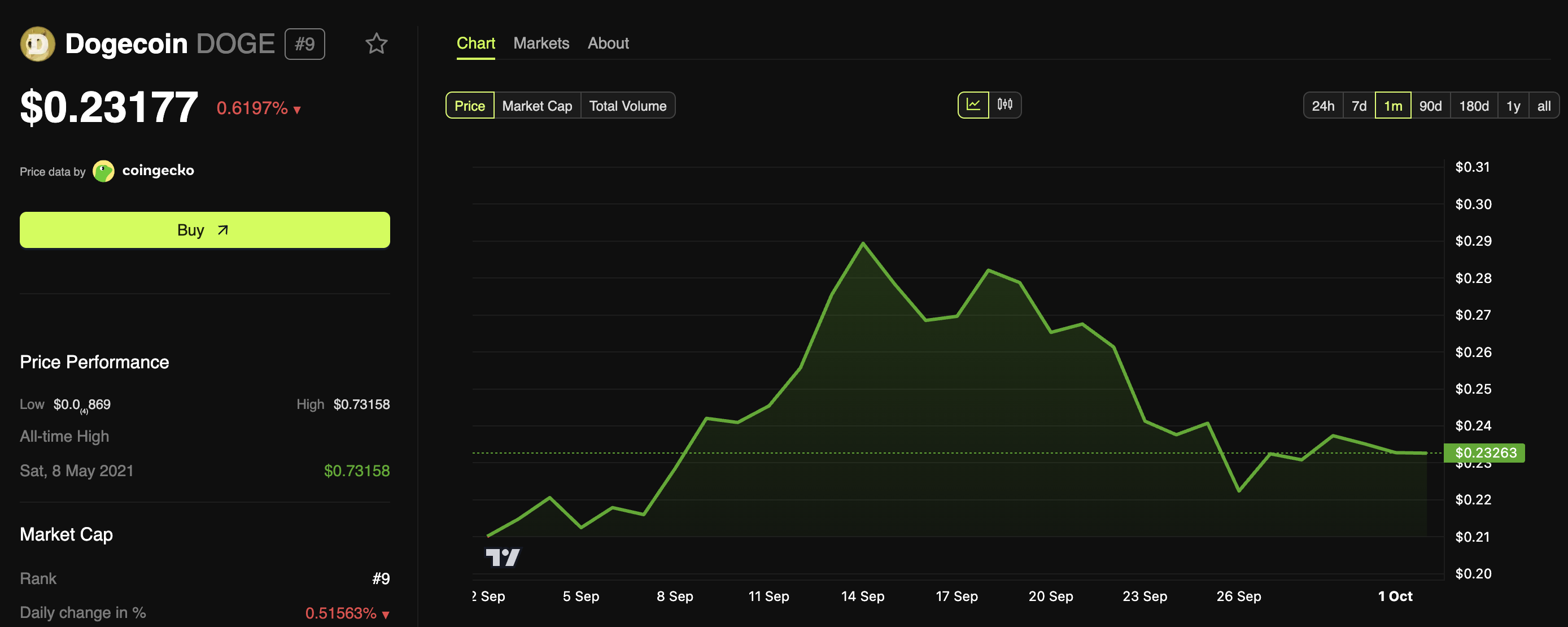Click the CoinGecko logo
The width and height of the screenshot is (1568, 627).
pyautogui.click(x=103, y=171)
